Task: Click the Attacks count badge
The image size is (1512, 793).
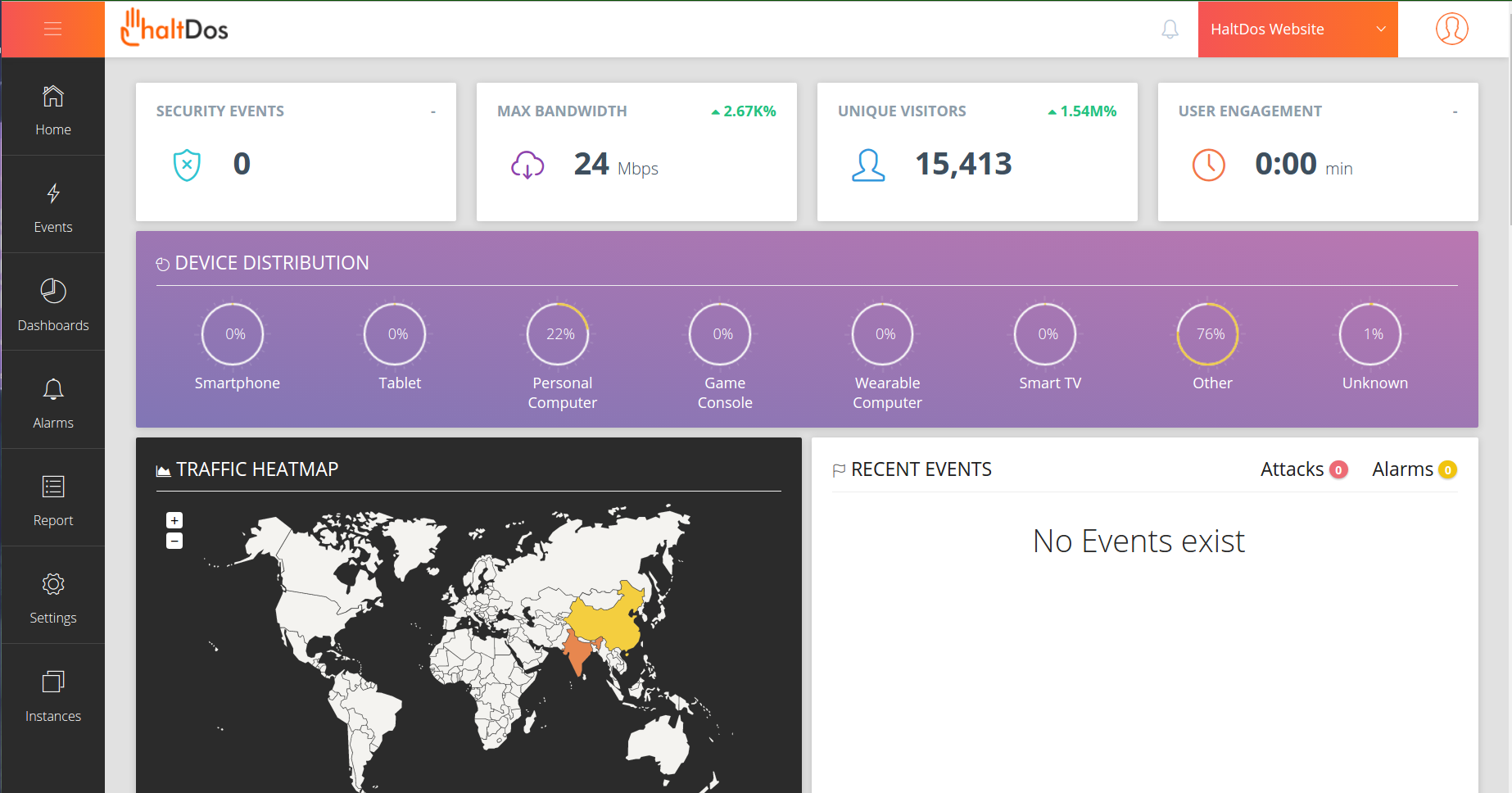Action: pos(1338,470)
